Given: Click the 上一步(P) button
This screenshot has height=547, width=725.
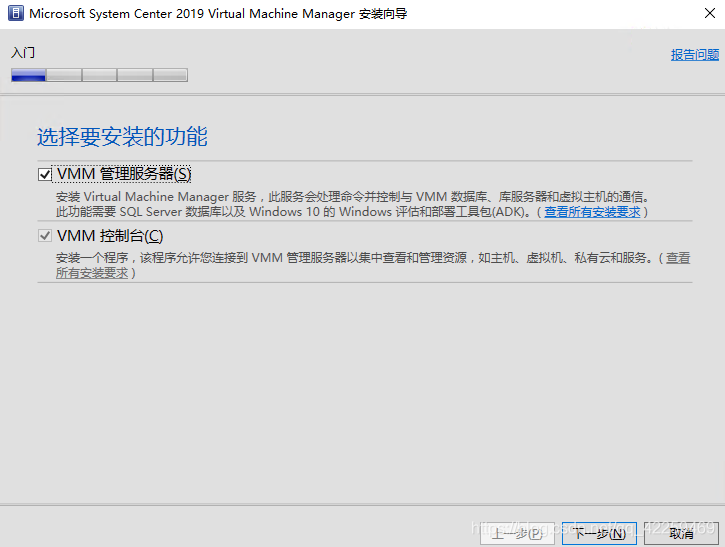Looking at the screenshot, I should 517,534.
